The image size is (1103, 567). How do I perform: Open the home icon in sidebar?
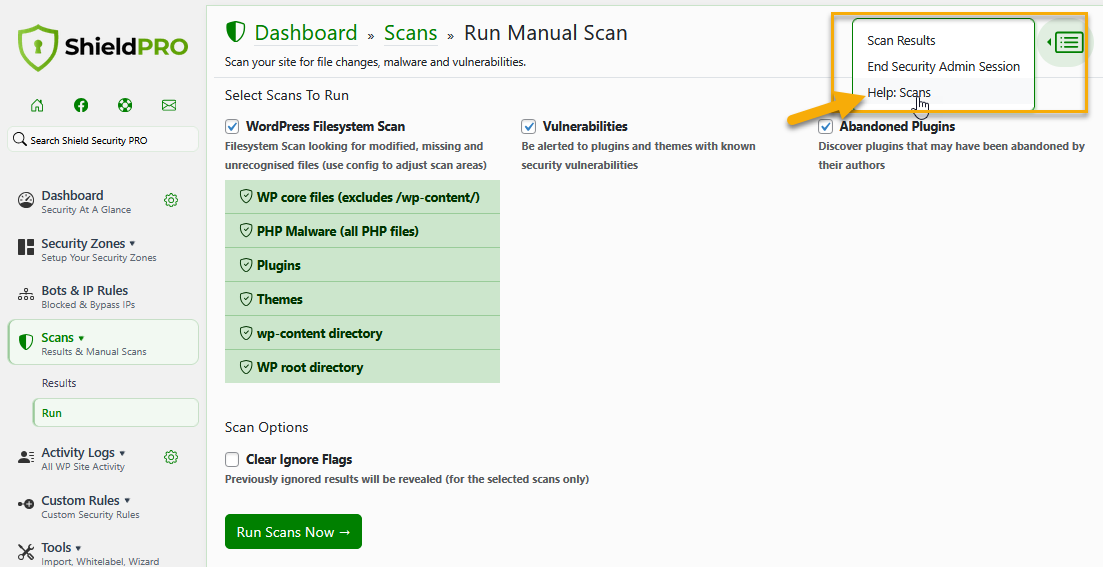37,106
